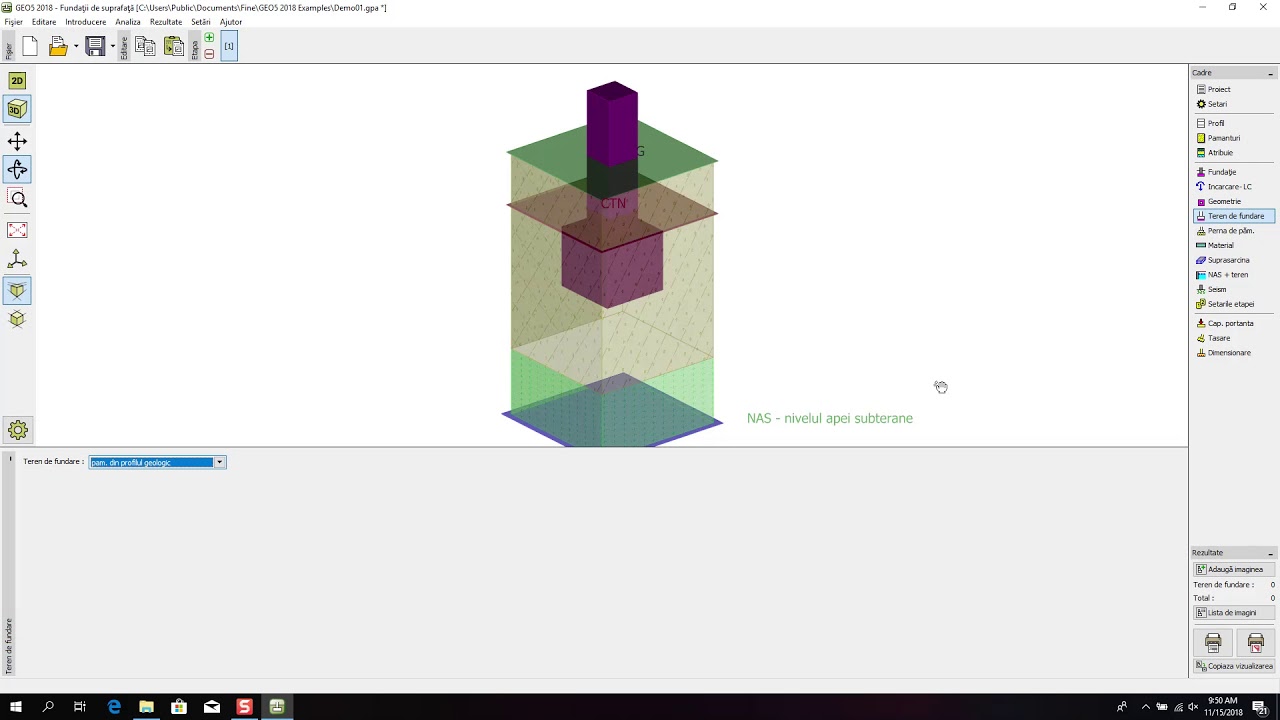Screen dimensions: 1280x720
Task: Click the Lista de imagini button
Action: pyautogui.click(x=1234, y=613)
